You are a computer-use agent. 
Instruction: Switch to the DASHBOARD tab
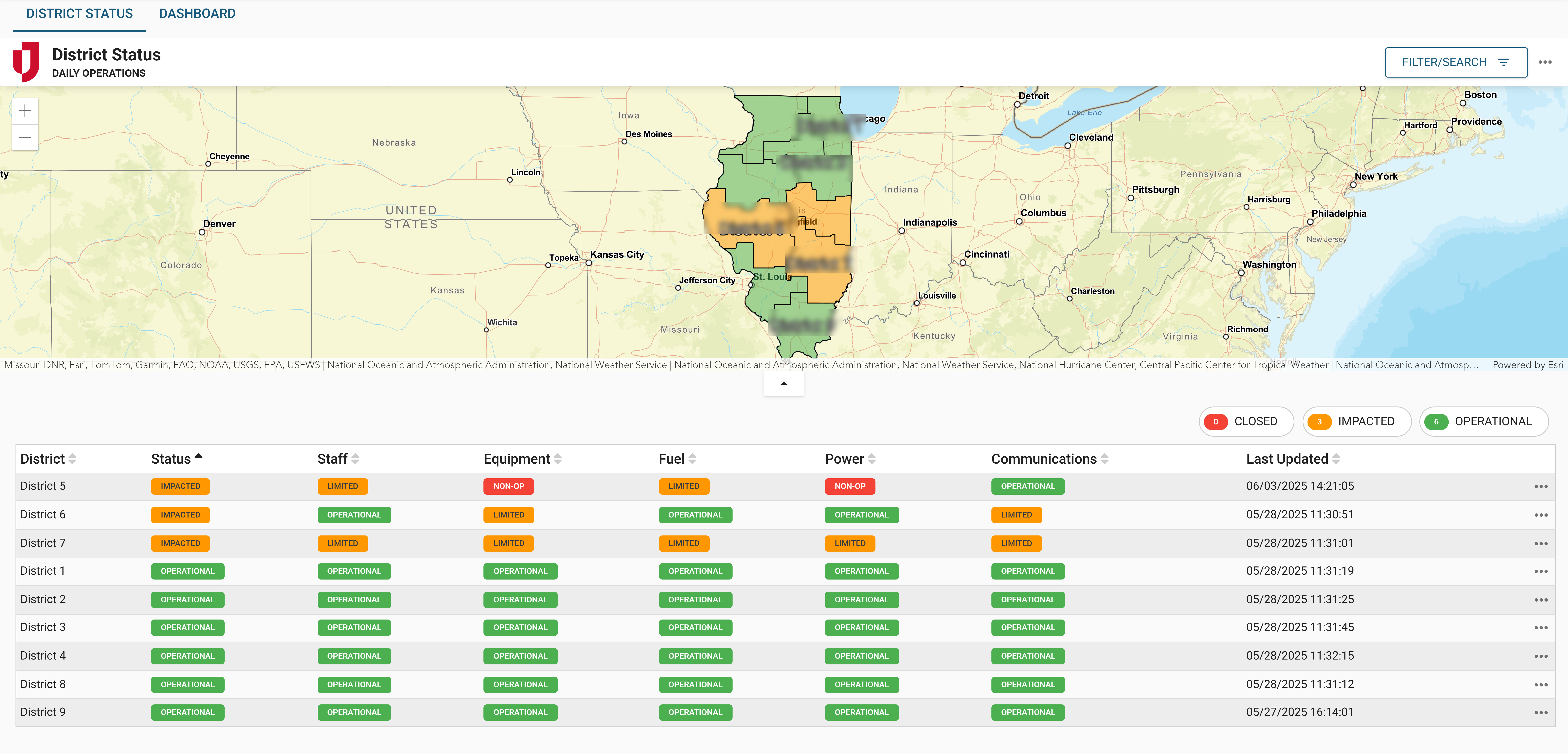click(197, 13)
